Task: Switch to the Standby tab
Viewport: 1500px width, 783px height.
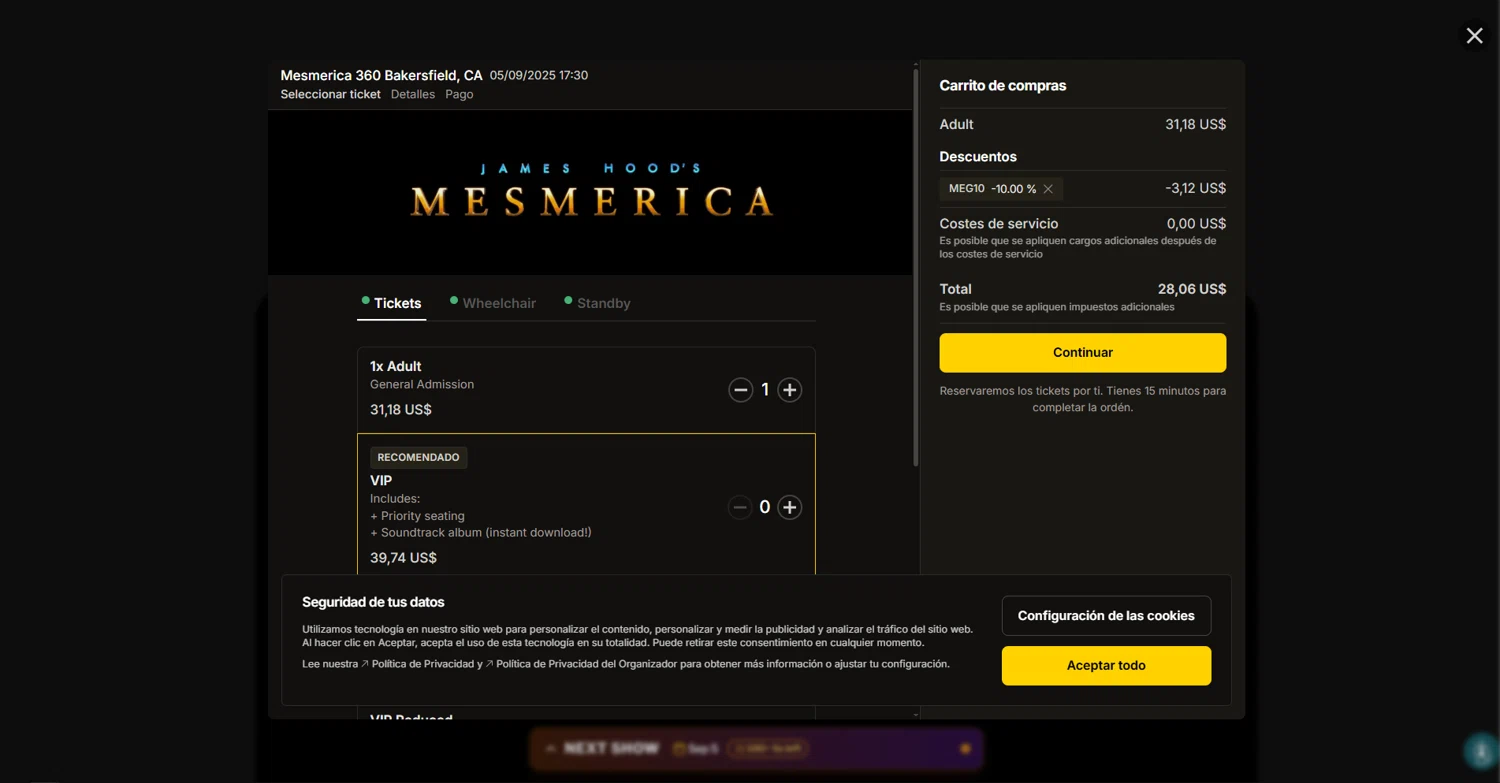Action: (597, 303)
